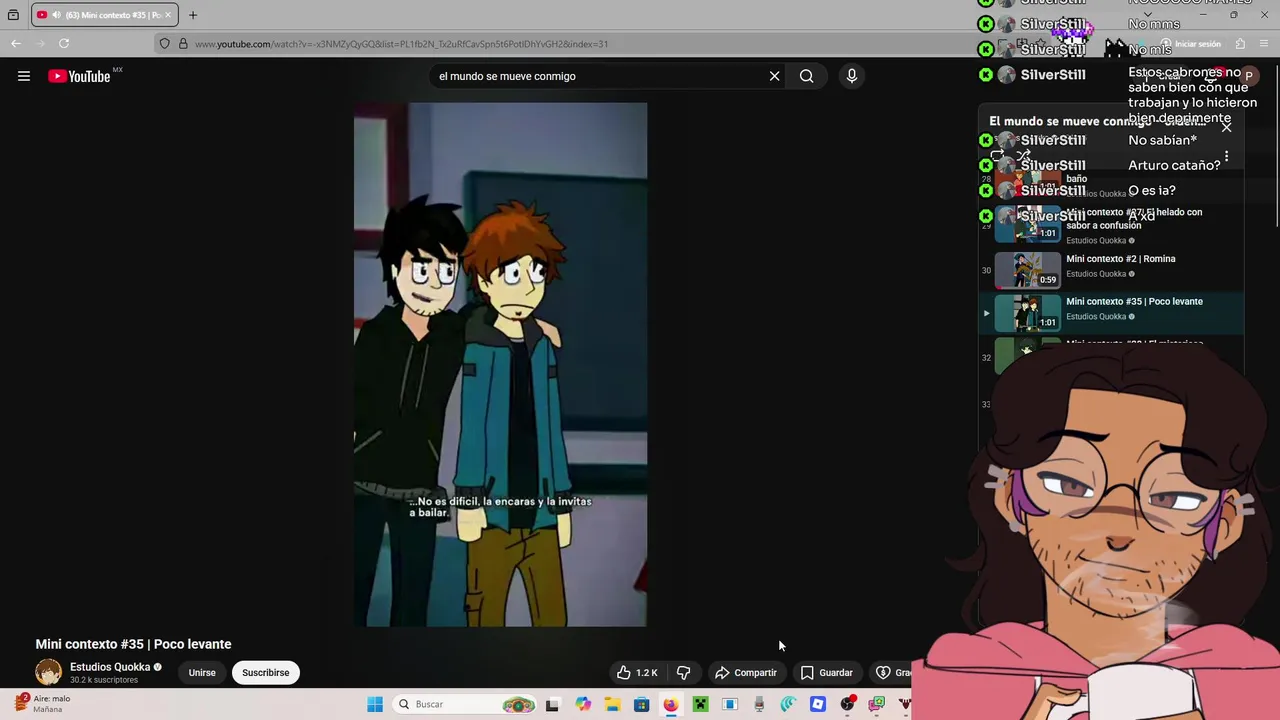Open the air quality weather widget
Image resolution: width=1280 pixels, height=720 pixels.
[42, 704]
